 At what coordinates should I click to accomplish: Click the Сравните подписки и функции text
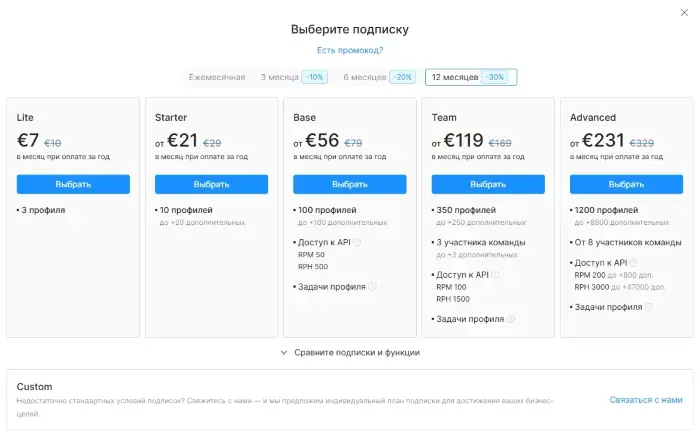pyautogui.click(x=357, y=352)
